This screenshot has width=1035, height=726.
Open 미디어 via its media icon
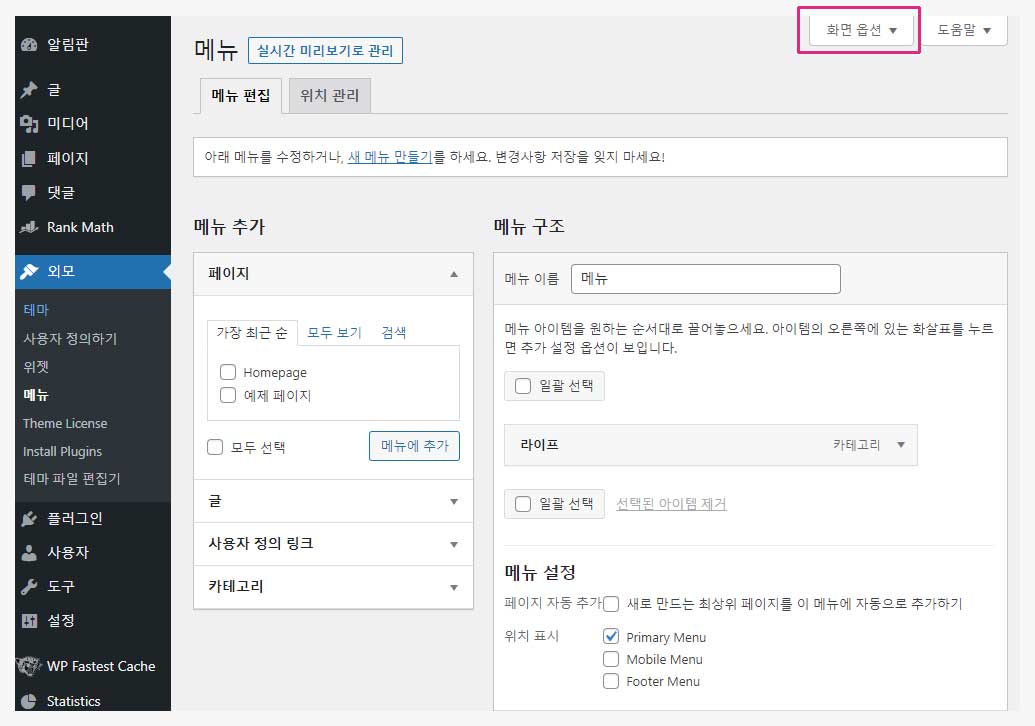click(x=29, y=124)
